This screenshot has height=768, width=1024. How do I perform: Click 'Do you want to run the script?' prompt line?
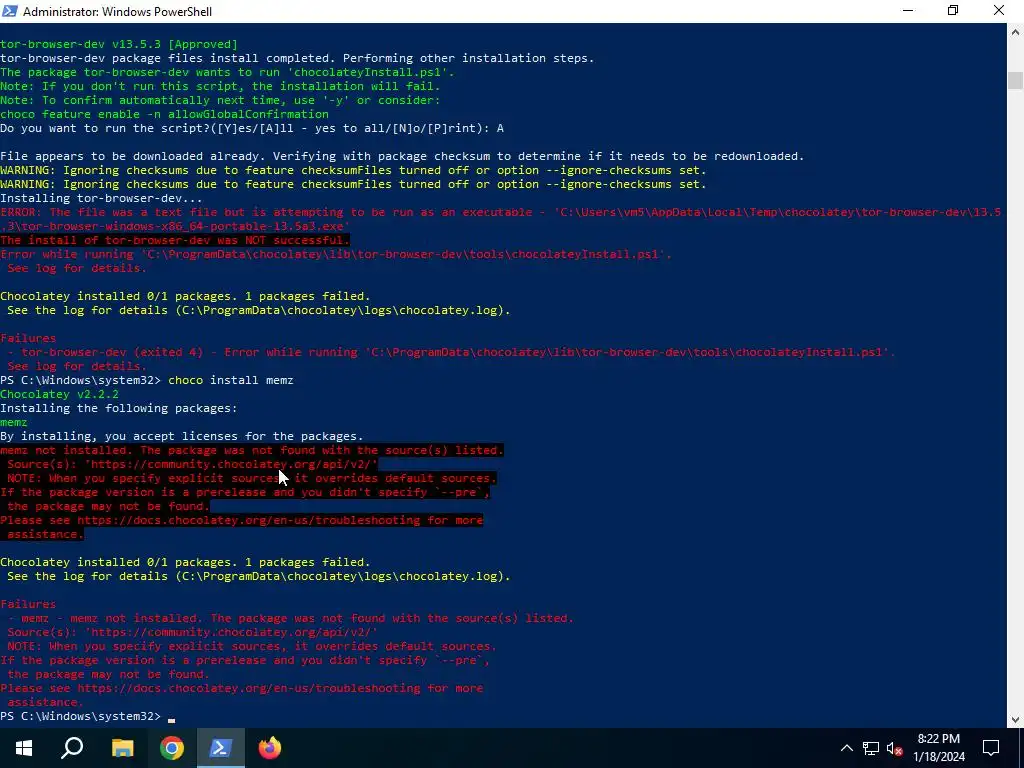pos(251,129)
